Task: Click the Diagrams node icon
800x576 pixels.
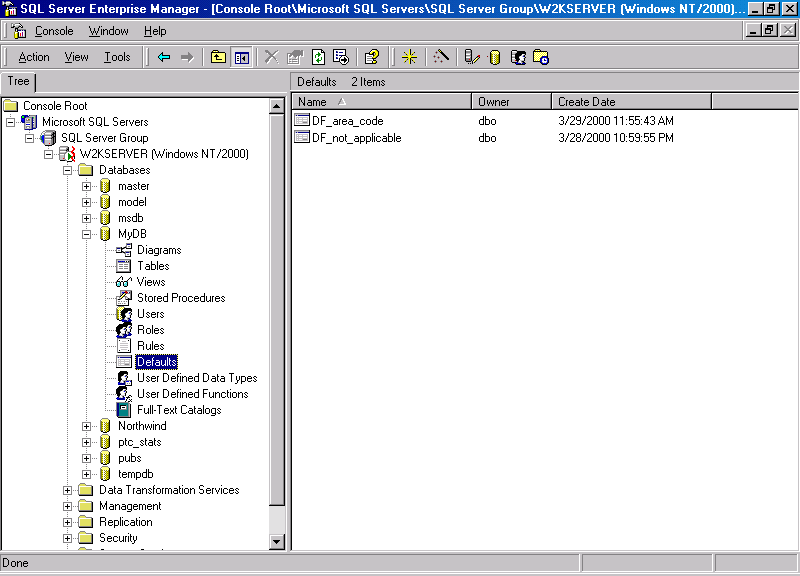Action: pos(123,250)
